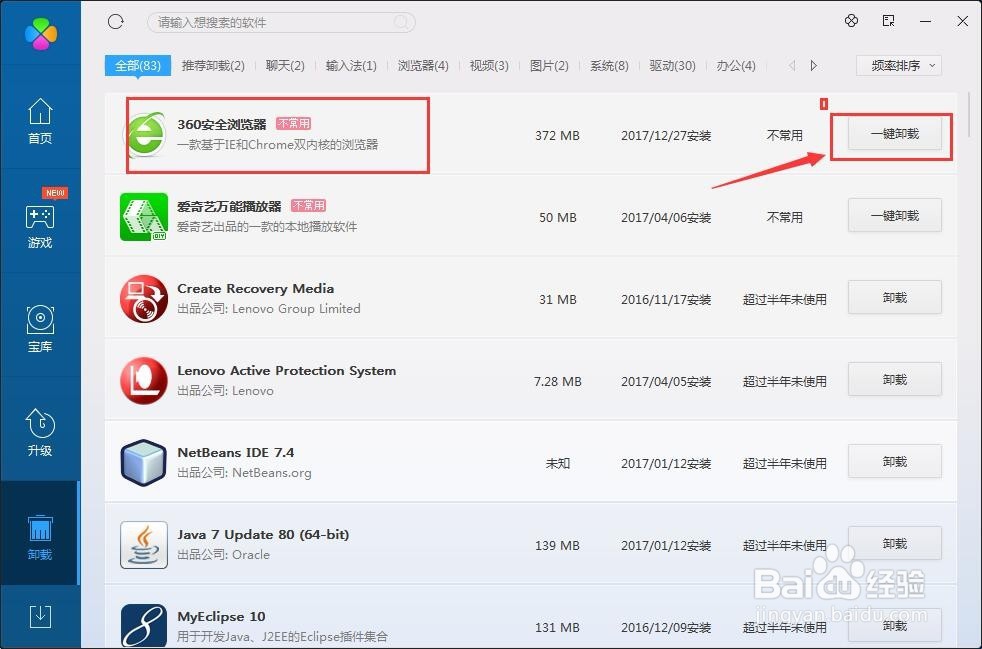Image resolution: width=982 pixels, height=649 pixels.
Task: Click 卸载 to uninstall NetBeans IDE 7.4
Action: pos(893,461)
